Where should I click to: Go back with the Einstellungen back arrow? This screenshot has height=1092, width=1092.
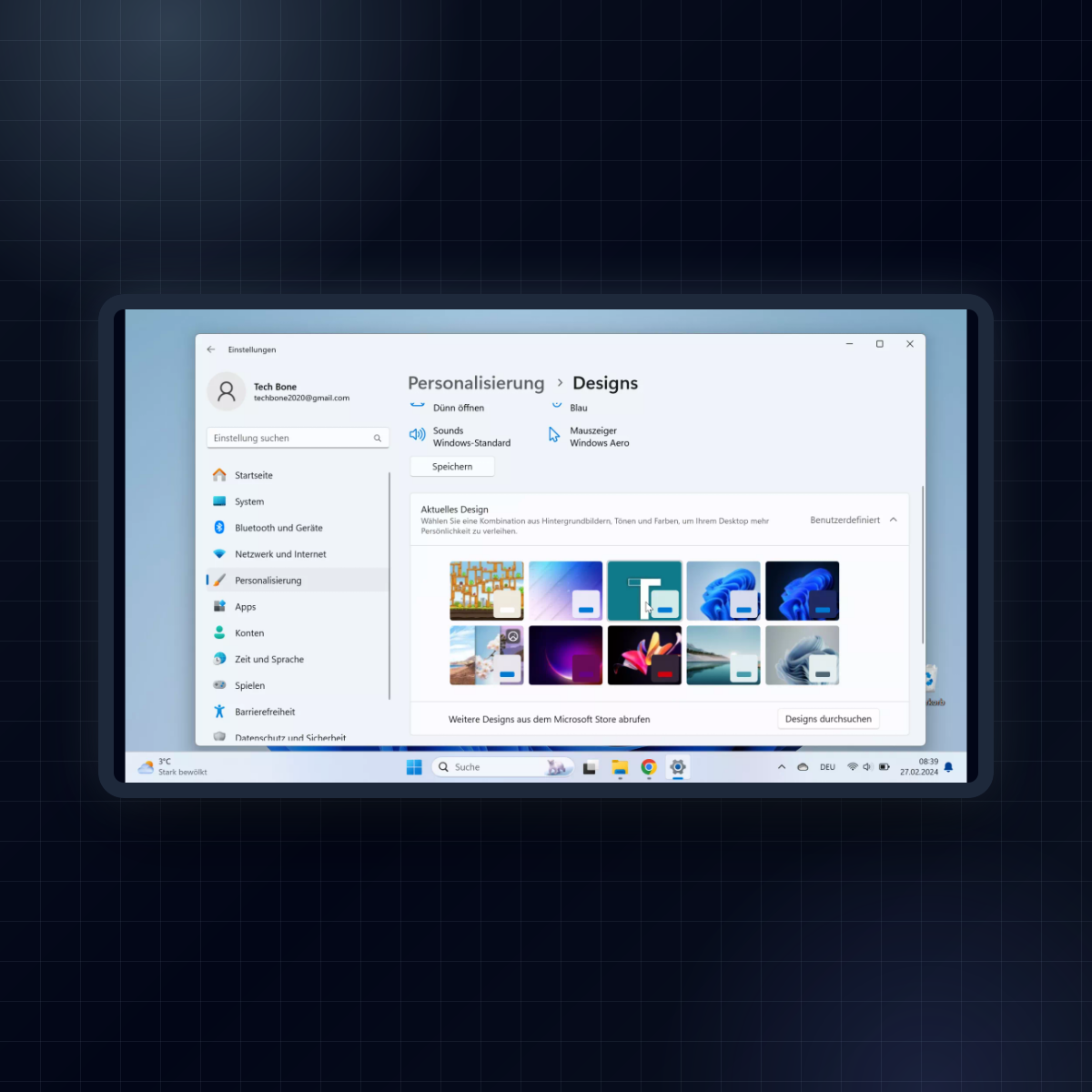(211, 349)
